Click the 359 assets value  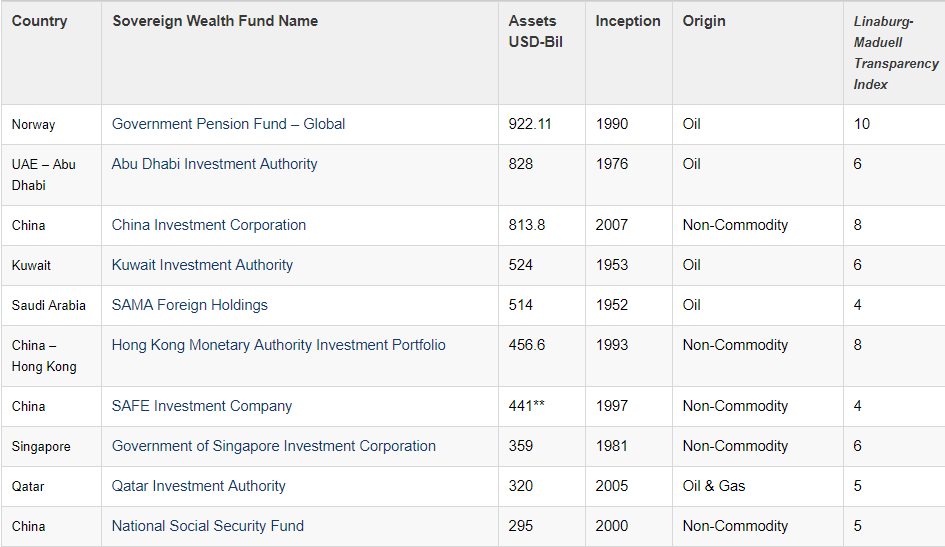[x=521, y=446]
